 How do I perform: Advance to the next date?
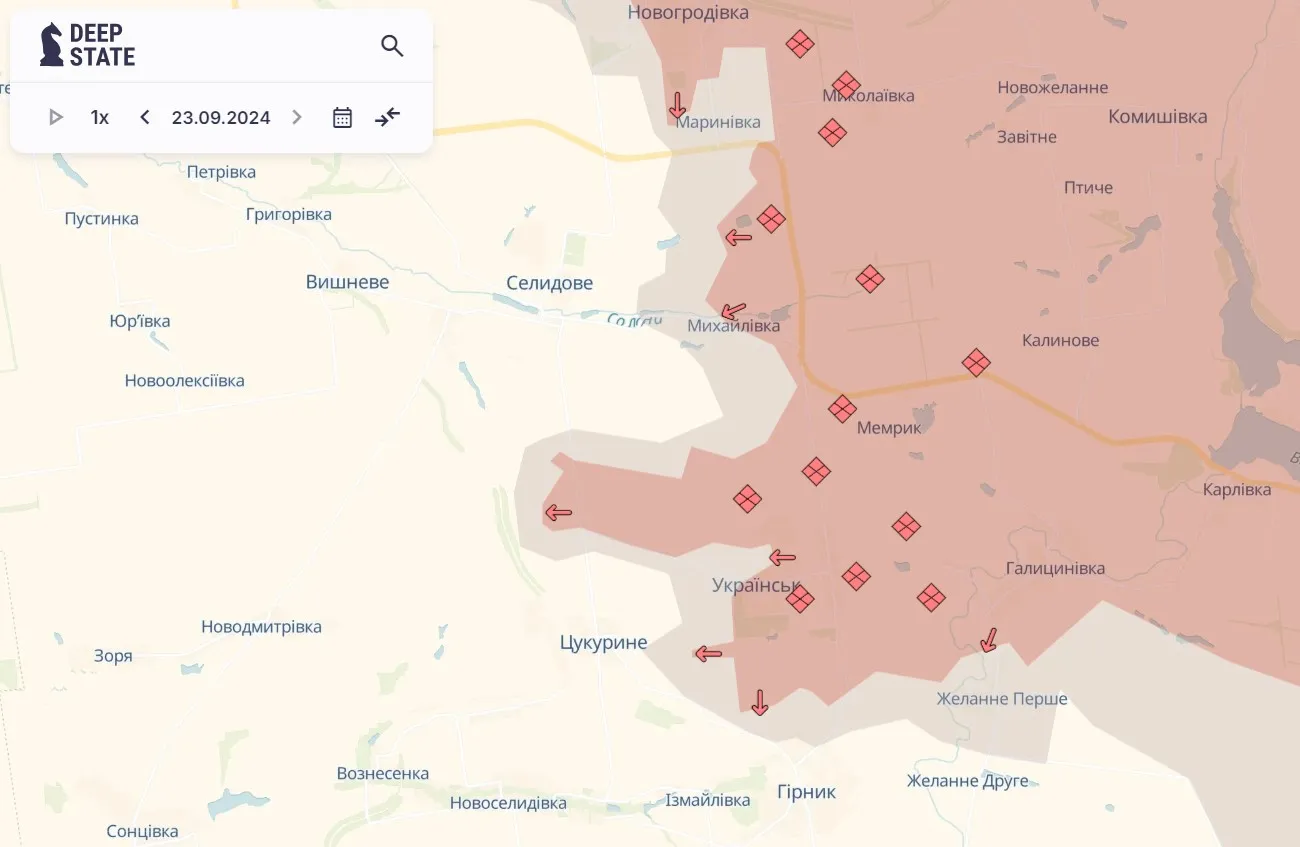(x=296, y=117)
